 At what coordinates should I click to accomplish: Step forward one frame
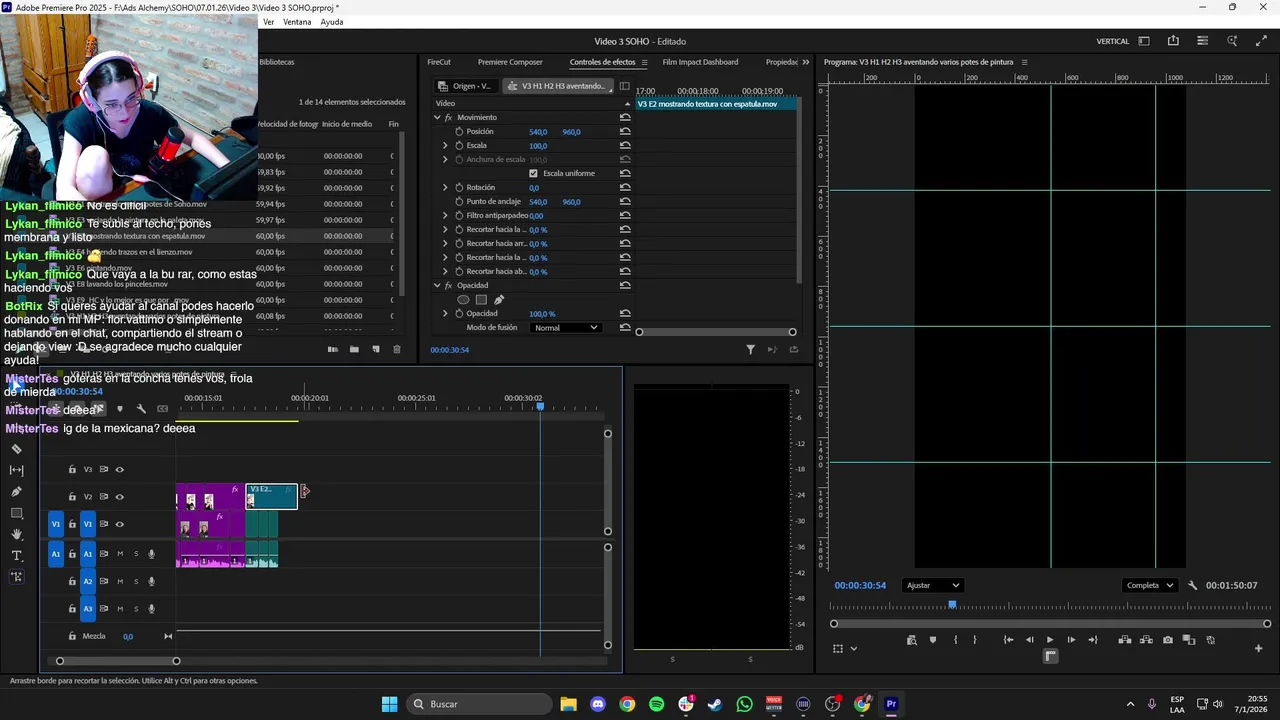[1071, 640]
